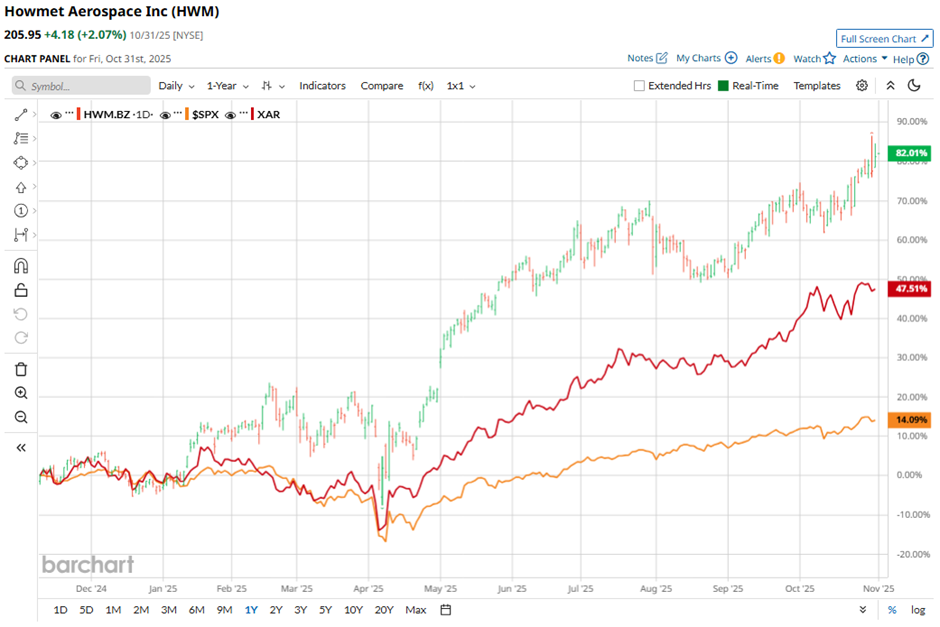Switch to dark mode moon icon
Image resolution: width=940 pixels, height=627 pixels.
[914, 86]
